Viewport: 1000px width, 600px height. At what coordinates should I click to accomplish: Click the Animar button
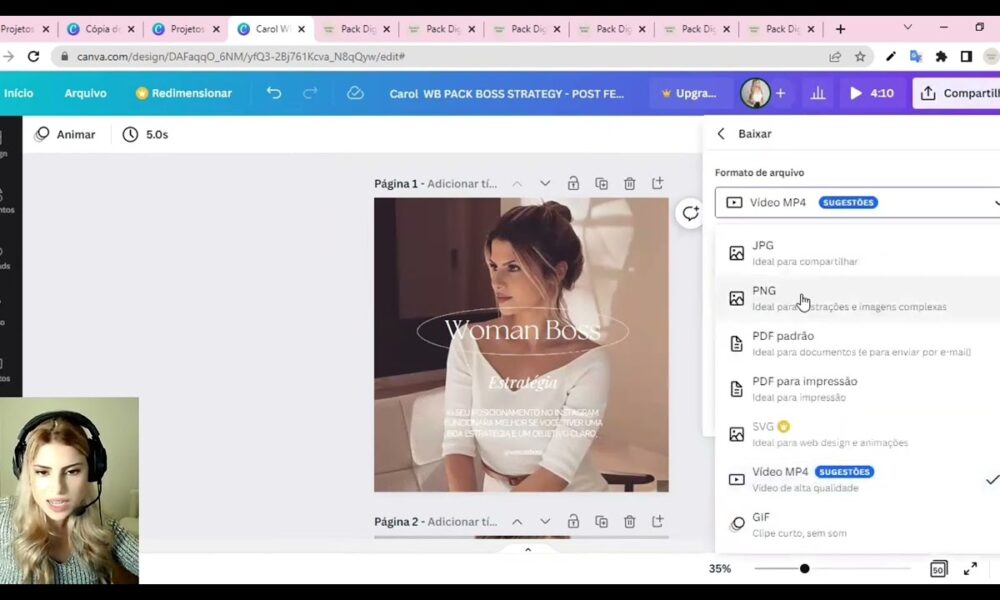[64, 135]
